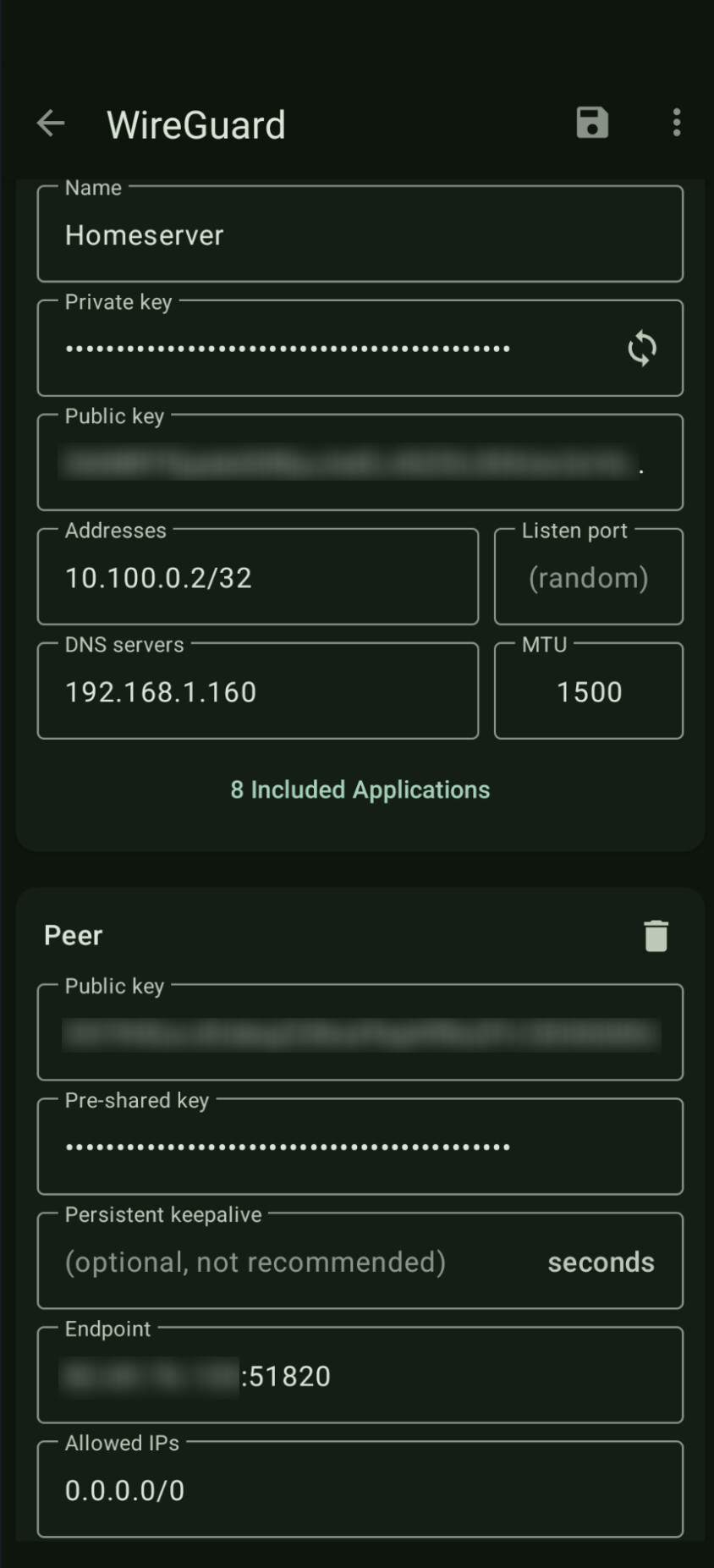Screen dimensions: 714x1568
Task: Tap the Peer section heading
Action: pyautogui.click(x=74, y=936)
